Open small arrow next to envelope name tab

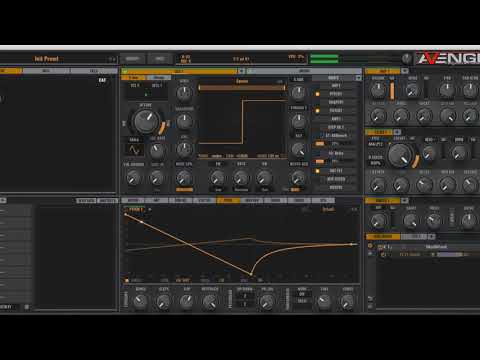(150, 209)
